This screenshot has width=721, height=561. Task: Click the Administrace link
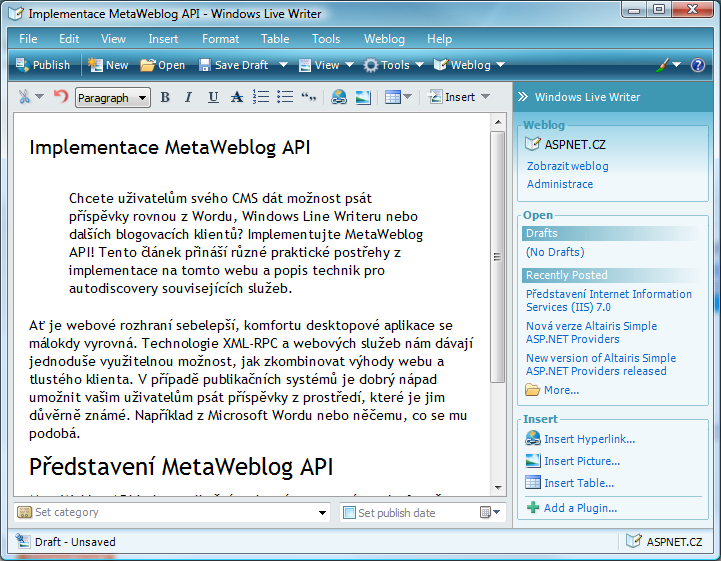[x=560, y=184]
